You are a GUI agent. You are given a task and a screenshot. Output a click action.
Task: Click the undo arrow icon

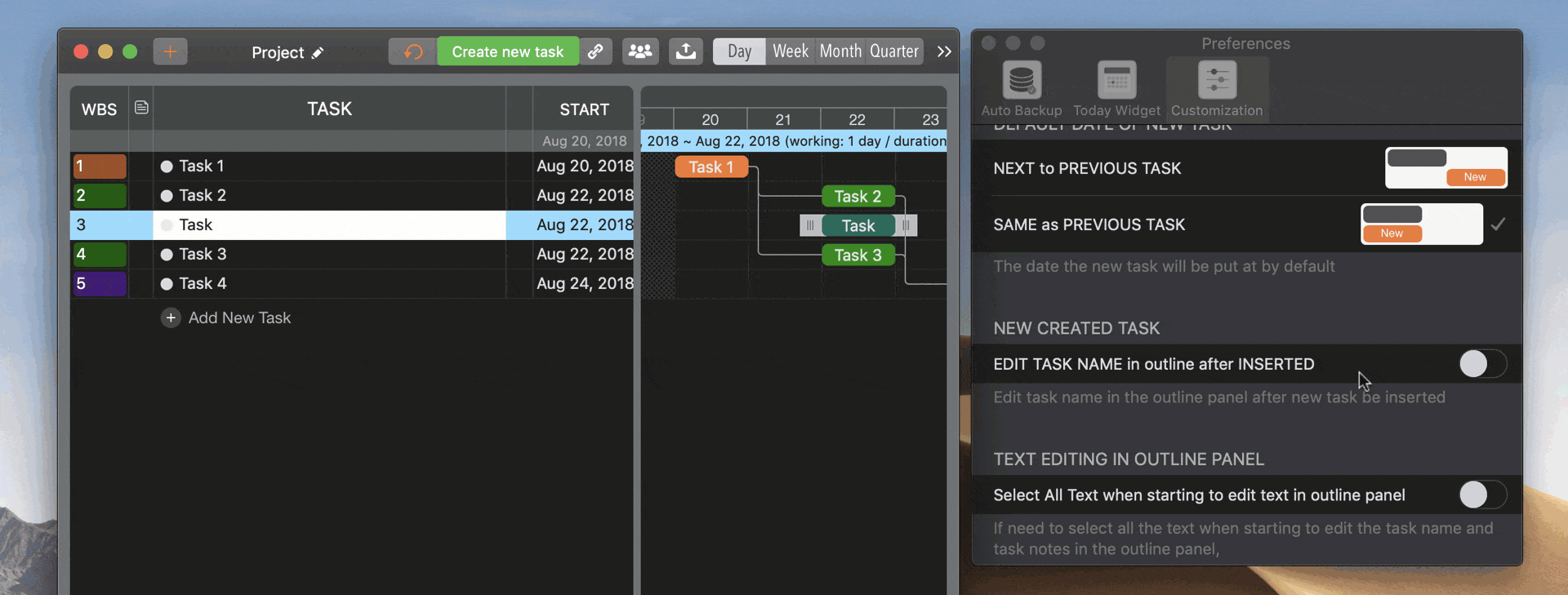(x=412, y=51)
